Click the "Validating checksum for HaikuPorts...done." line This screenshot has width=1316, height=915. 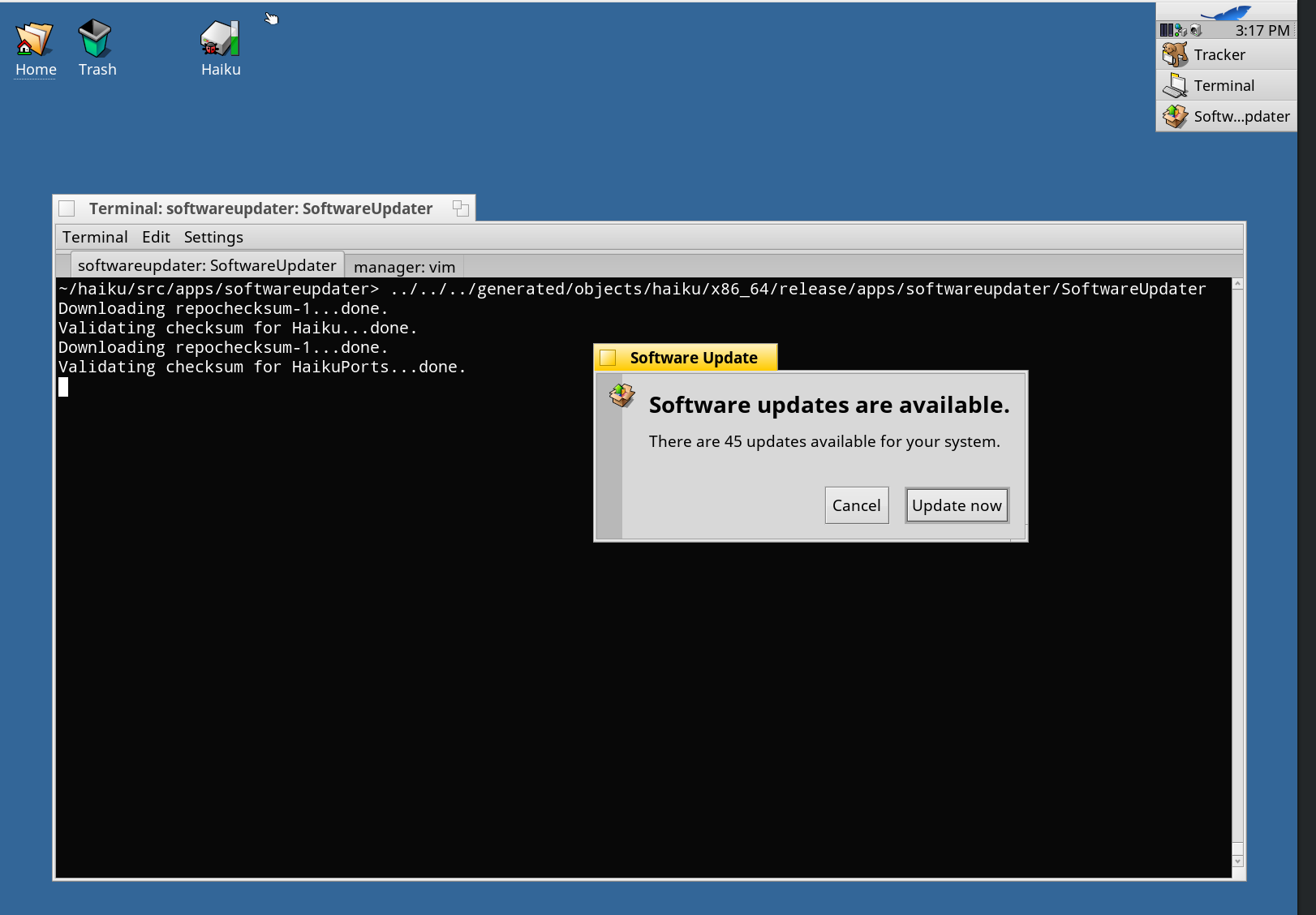pyautogui.click(x=262, y=367)
